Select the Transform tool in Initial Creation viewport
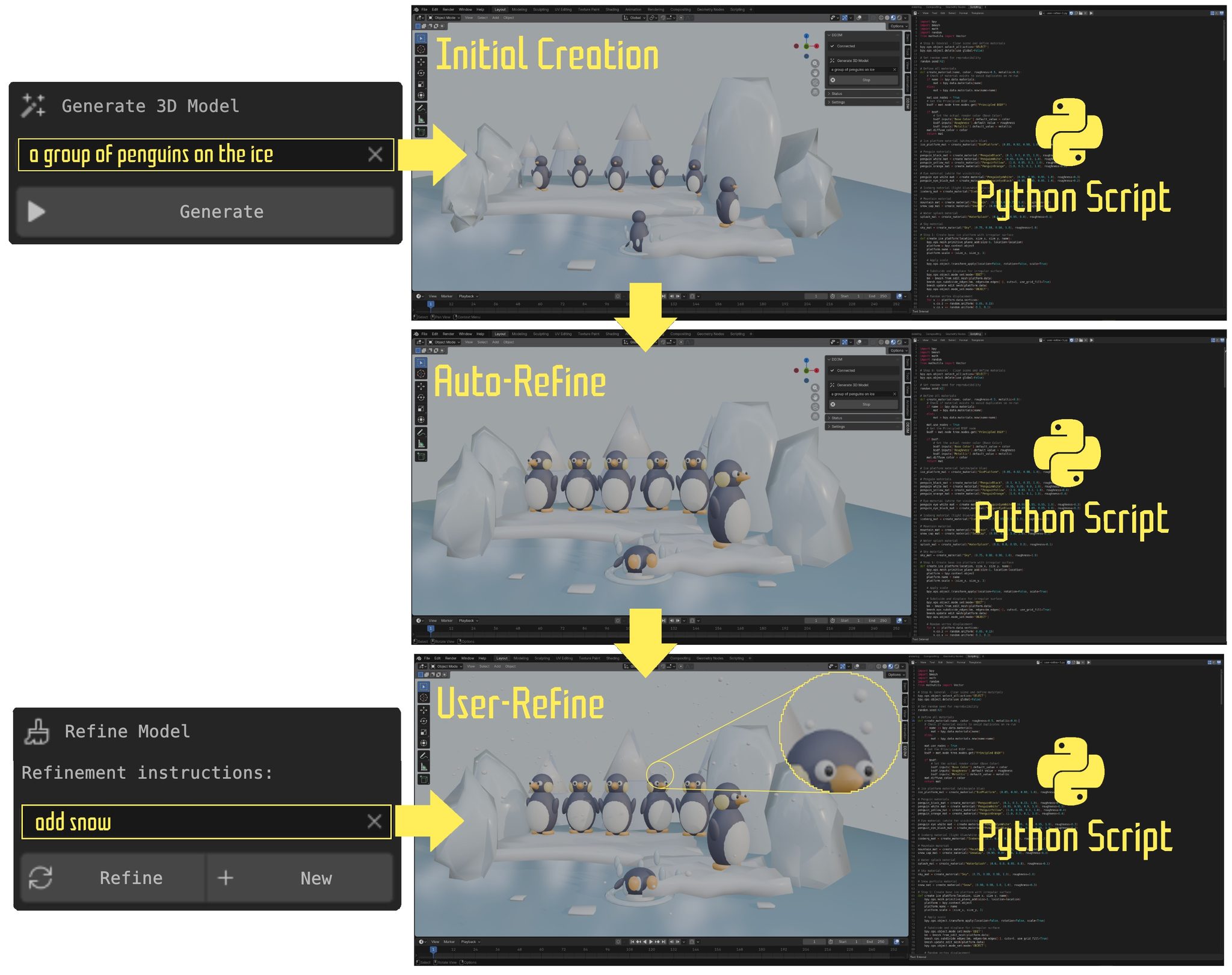The height and width of the screenshot is (975, 1232). [x=421, y=95]
